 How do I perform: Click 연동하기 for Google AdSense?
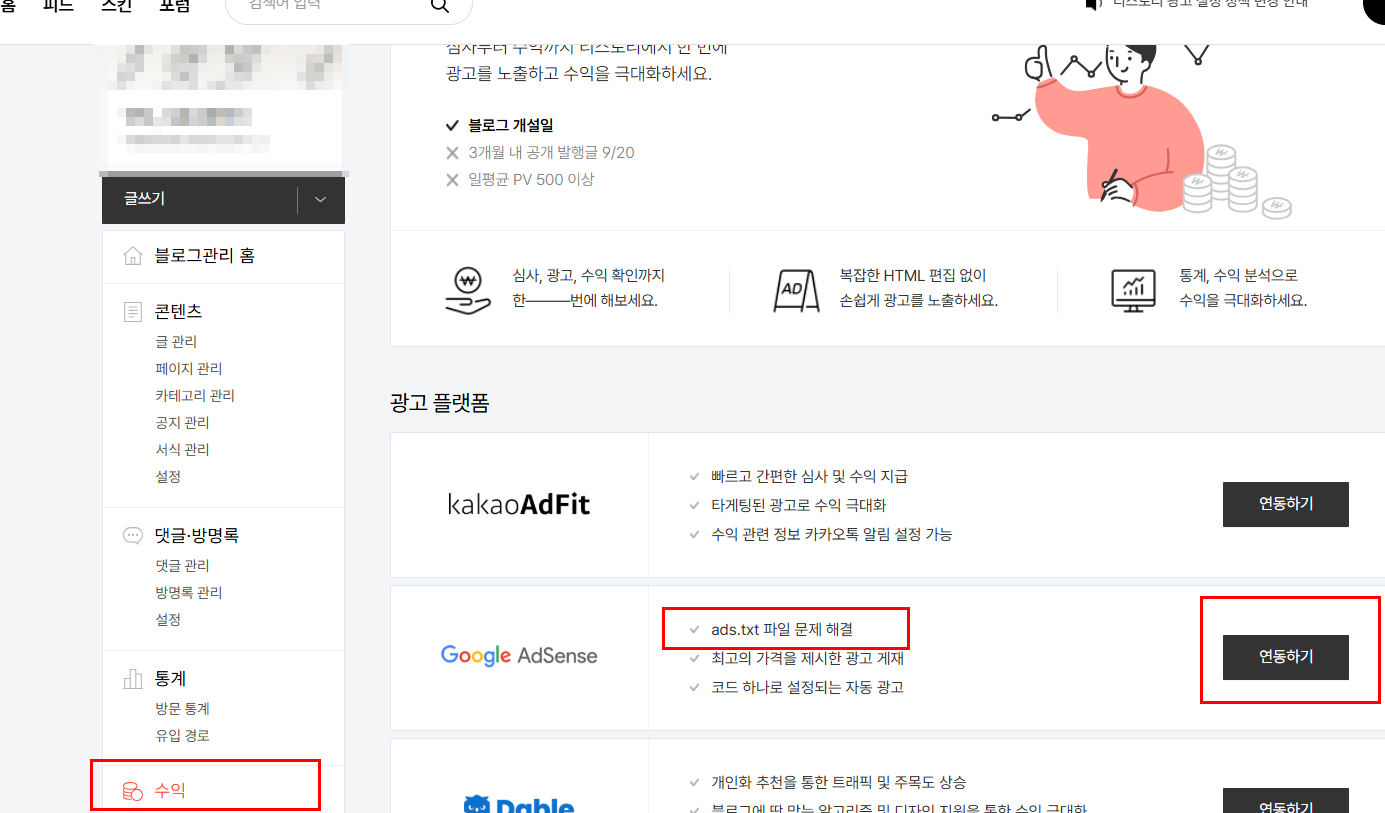coord(1285,658)
